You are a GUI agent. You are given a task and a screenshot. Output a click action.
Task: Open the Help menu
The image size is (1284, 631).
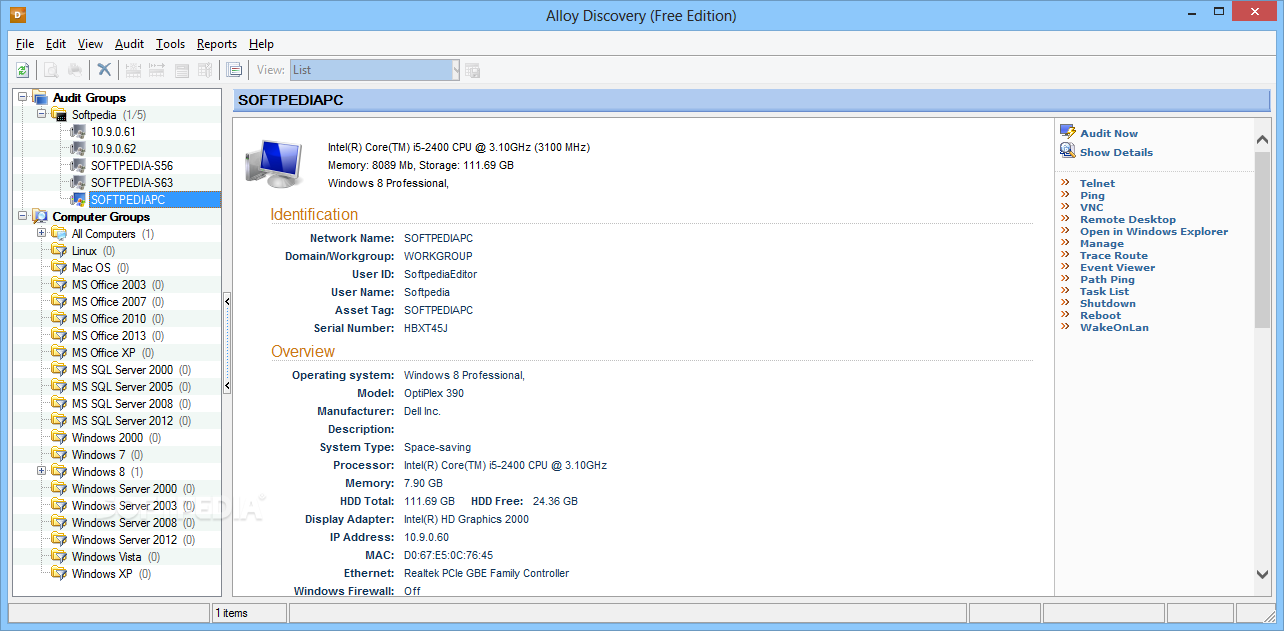point(261,44)
